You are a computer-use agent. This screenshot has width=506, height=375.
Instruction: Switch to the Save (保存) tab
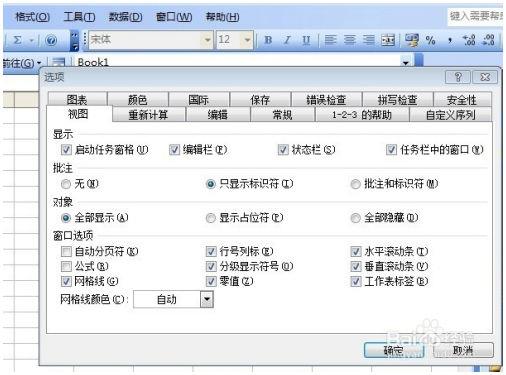(x=260, y=100)
